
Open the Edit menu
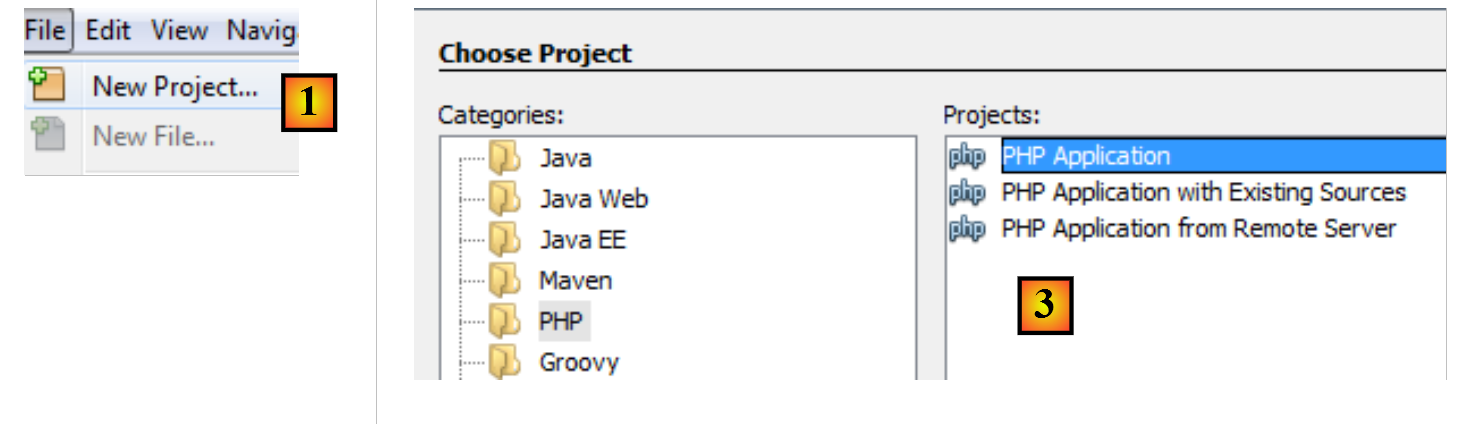coord(108,31)
